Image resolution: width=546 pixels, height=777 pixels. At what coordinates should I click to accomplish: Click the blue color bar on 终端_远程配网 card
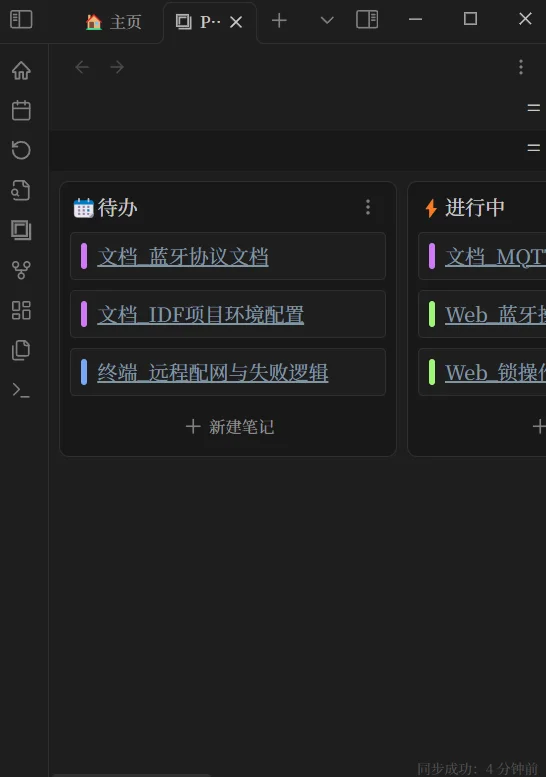click(84, 372)
